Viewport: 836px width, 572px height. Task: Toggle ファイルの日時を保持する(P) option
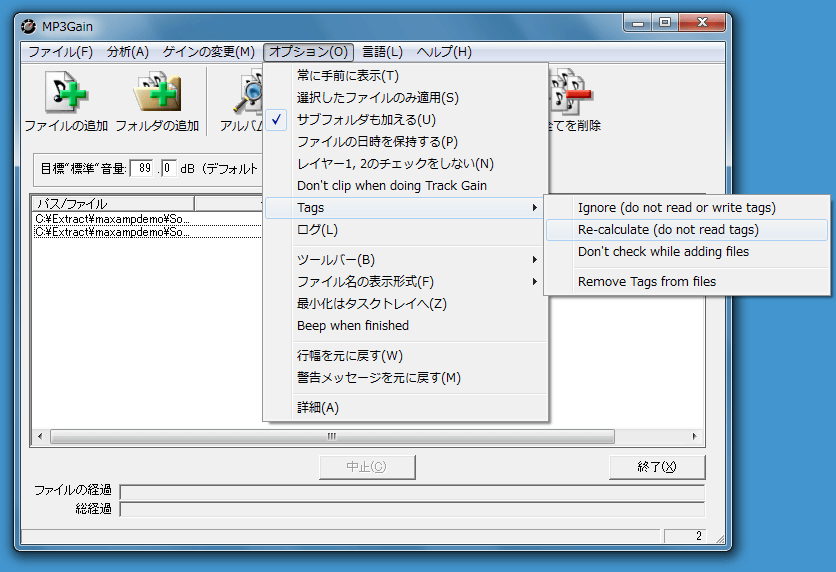click(x=406, y=141)
